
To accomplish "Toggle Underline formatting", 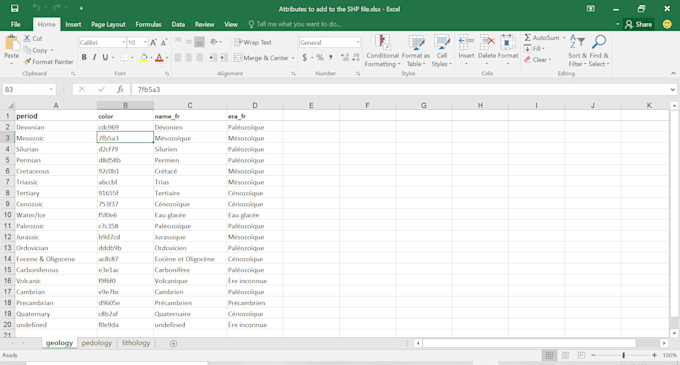I will click(105, 57).
